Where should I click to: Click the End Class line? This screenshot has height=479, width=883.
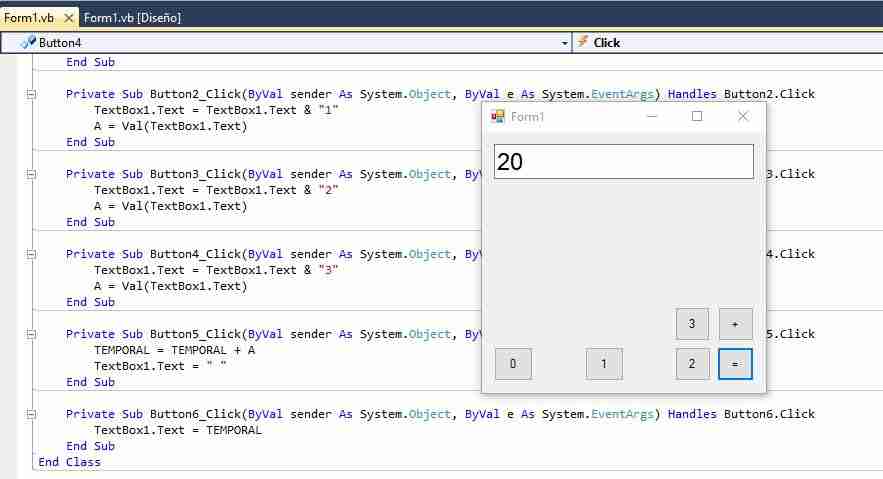pyautogui.click(x=69, y=462)
